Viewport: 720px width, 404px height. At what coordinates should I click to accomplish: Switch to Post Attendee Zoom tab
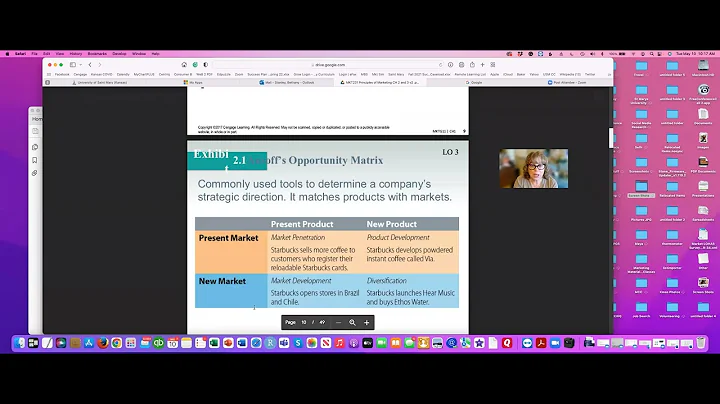click(567, 83)
